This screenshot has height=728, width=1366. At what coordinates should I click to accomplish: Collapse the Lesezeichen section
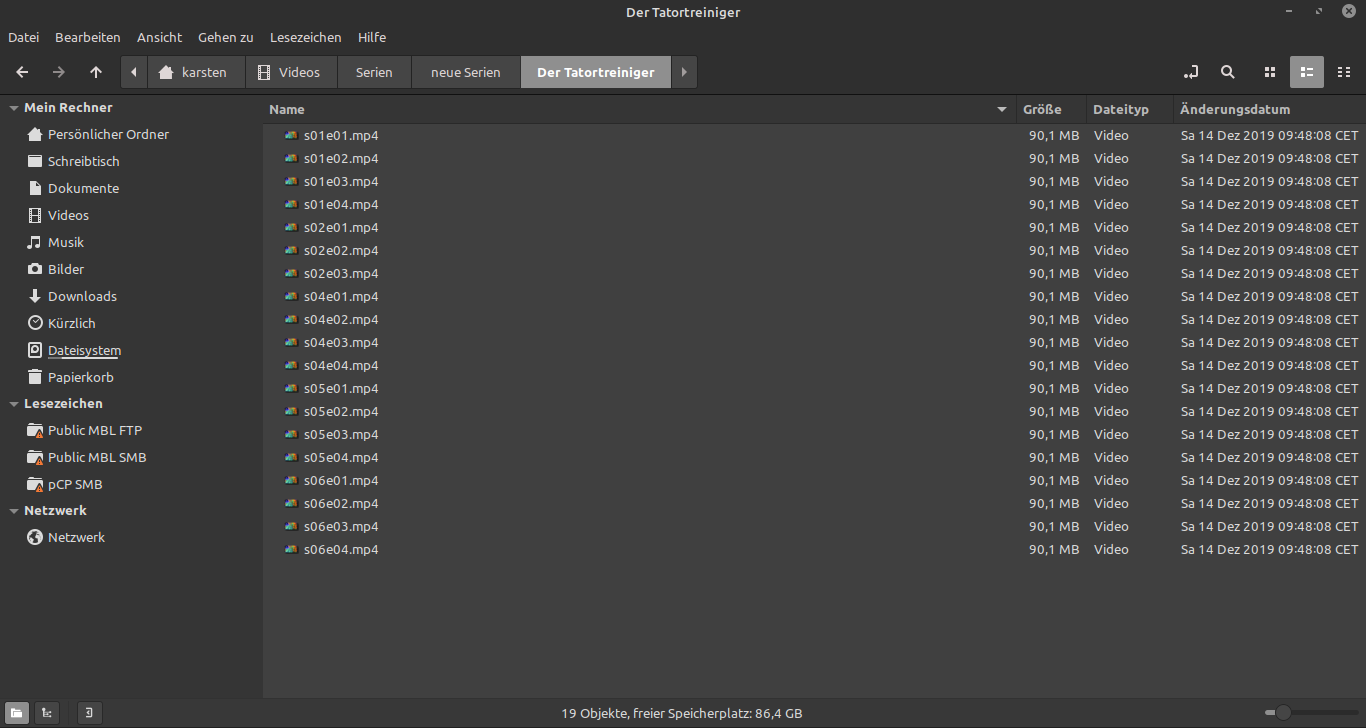pyautogui.click(x=14, y=404)
